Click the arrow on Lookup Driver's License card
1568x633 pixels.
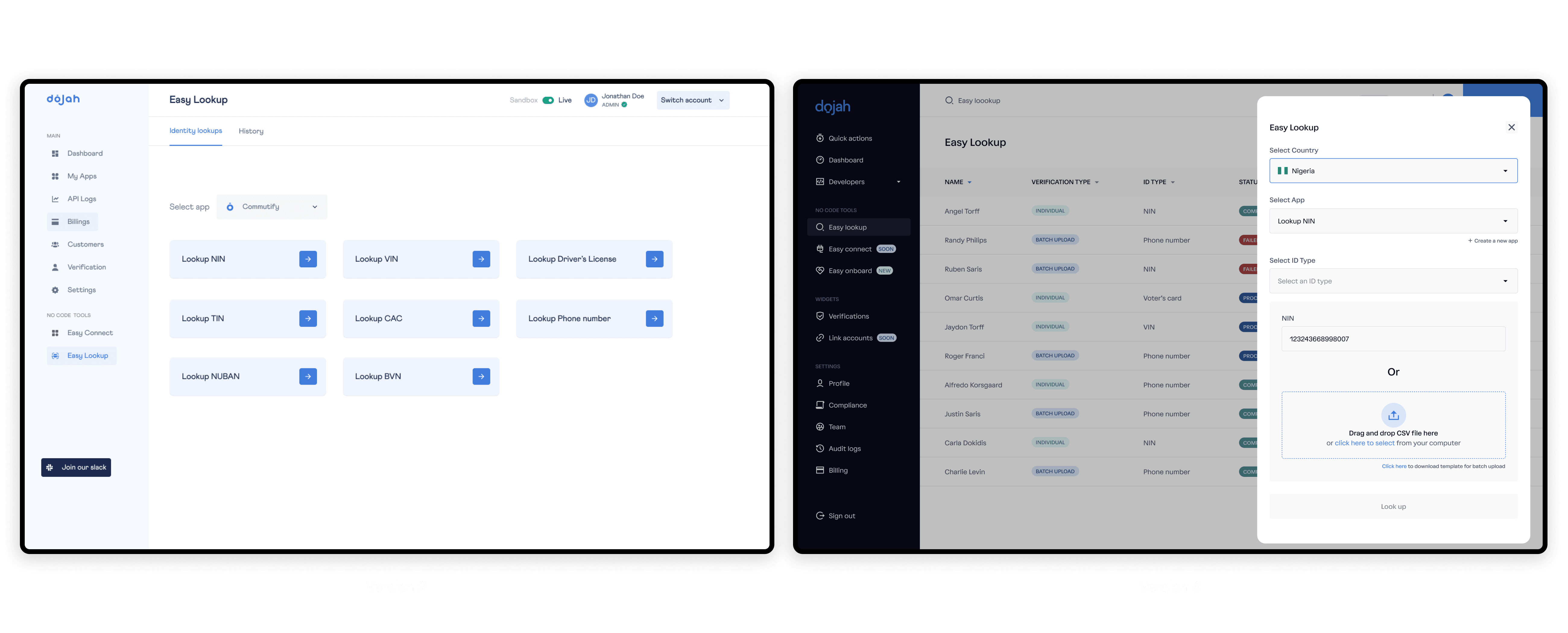(654, 259)
